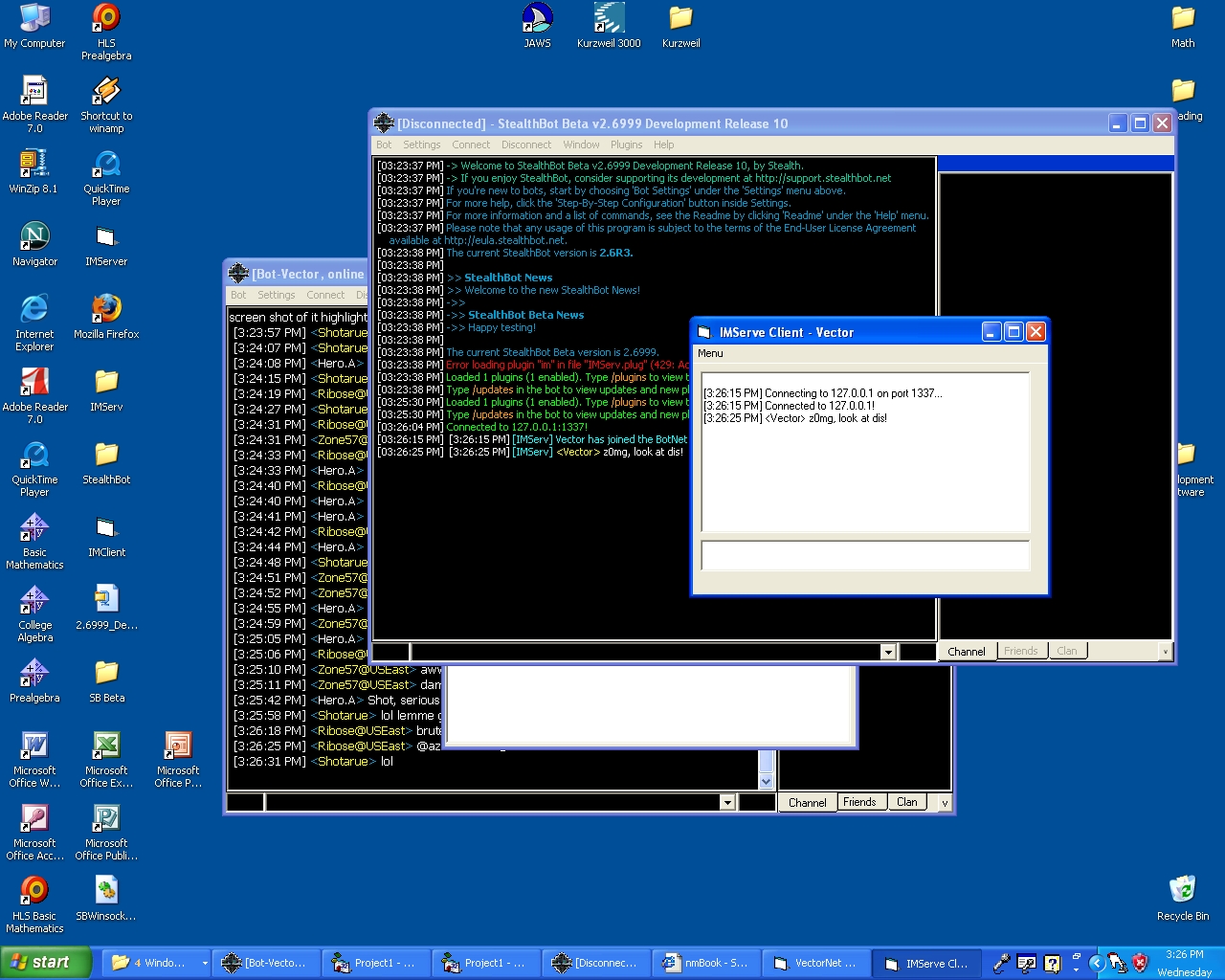The image size is (1225, 980).
Task: Open the SB Beta folder
Action: 106,680
